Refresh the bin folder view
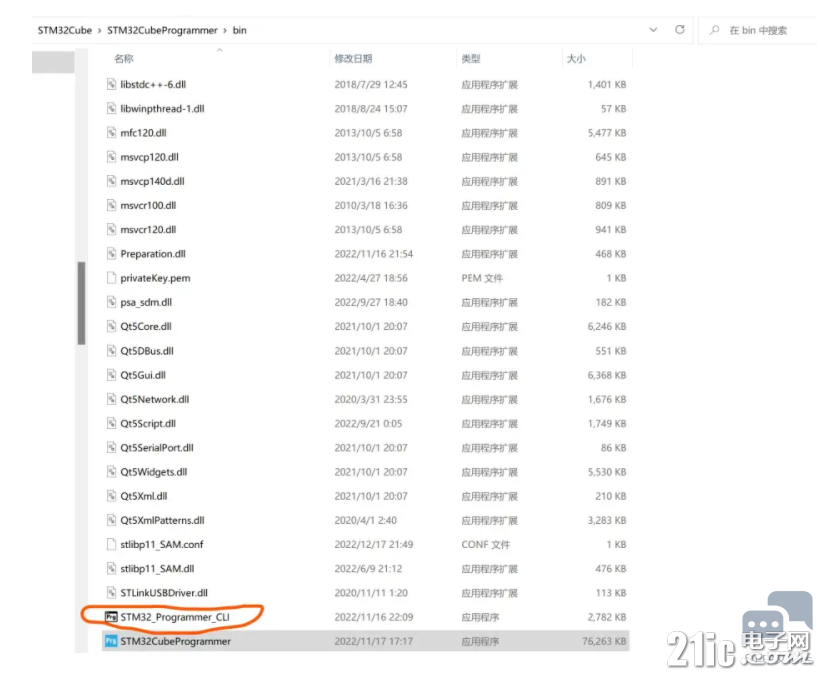This screenshot has width=821, height=674. tap(680, 30)
